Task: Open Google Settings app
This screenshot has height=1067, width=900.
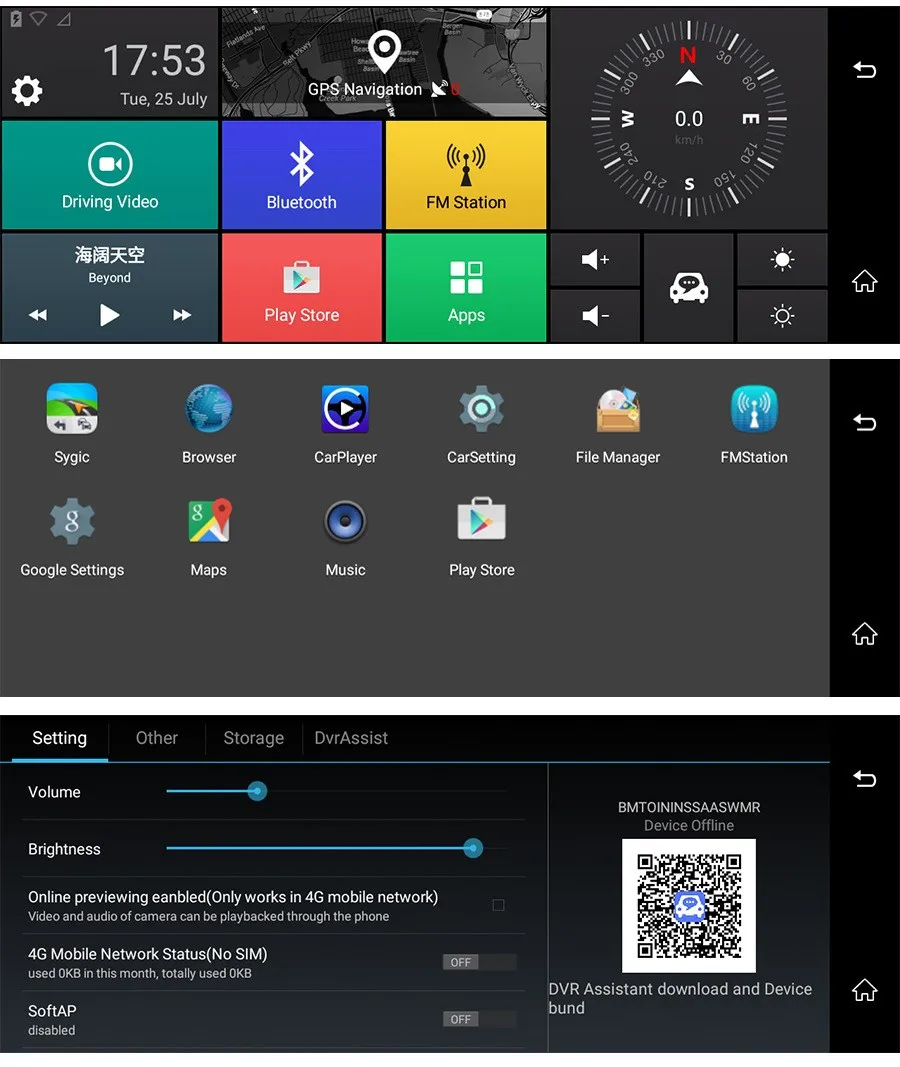Action: [72, 523]
